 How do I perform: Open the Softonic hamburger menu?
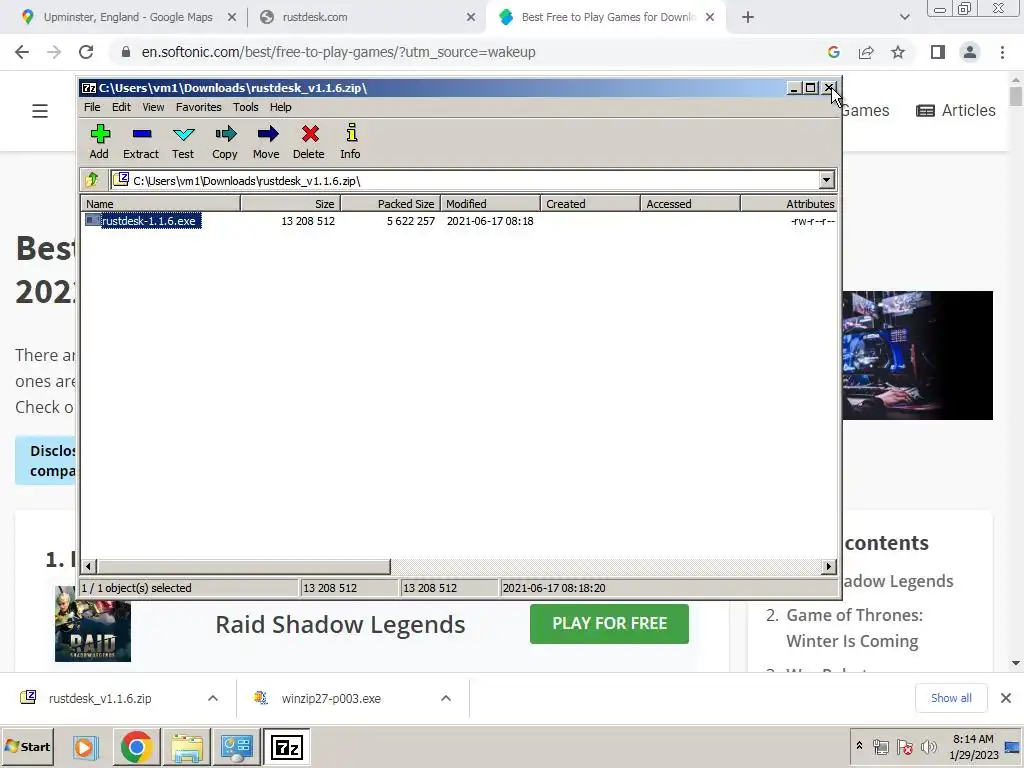[x=40, y=111]
